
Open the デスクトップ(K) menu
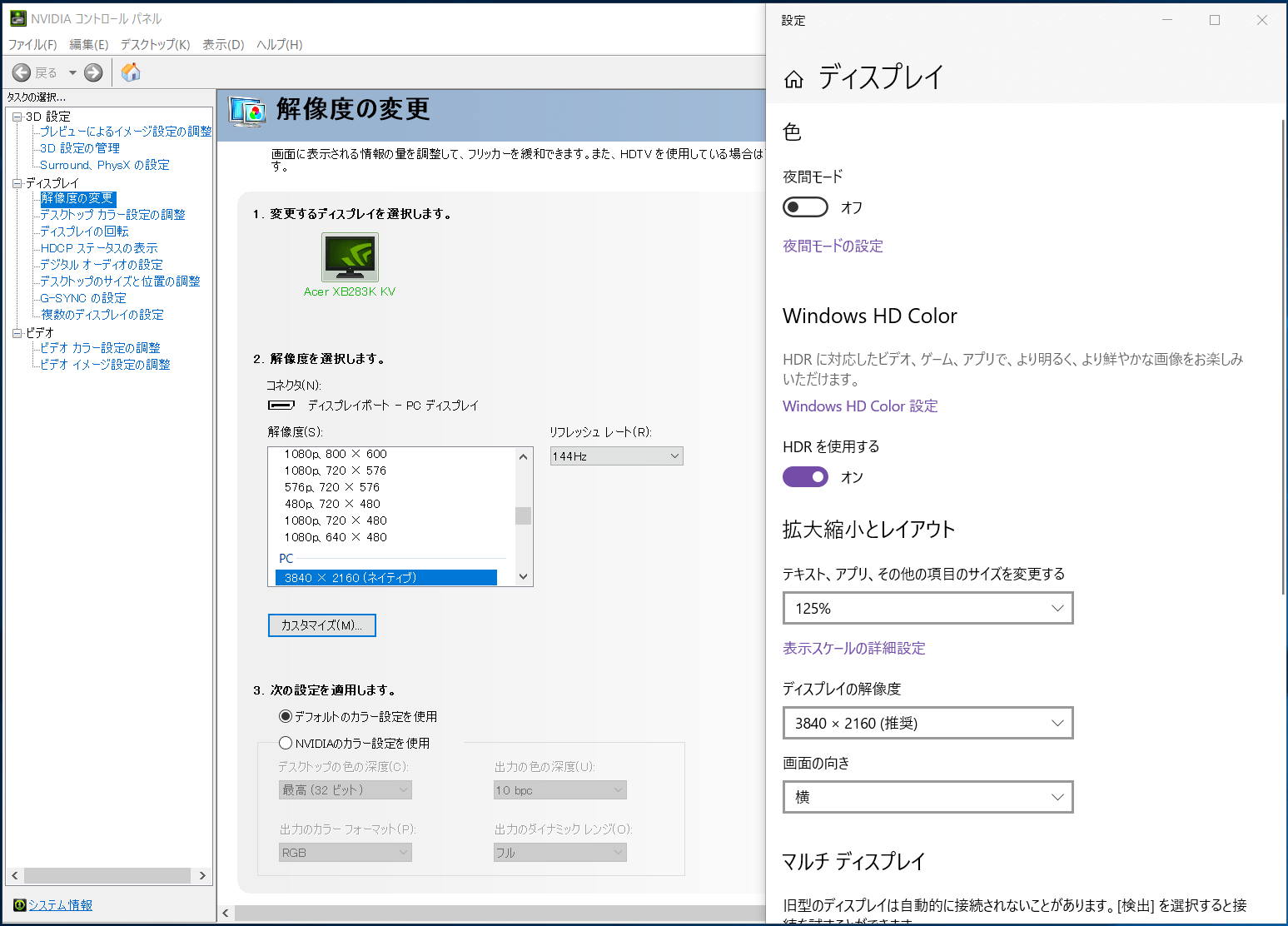(155, 45)
